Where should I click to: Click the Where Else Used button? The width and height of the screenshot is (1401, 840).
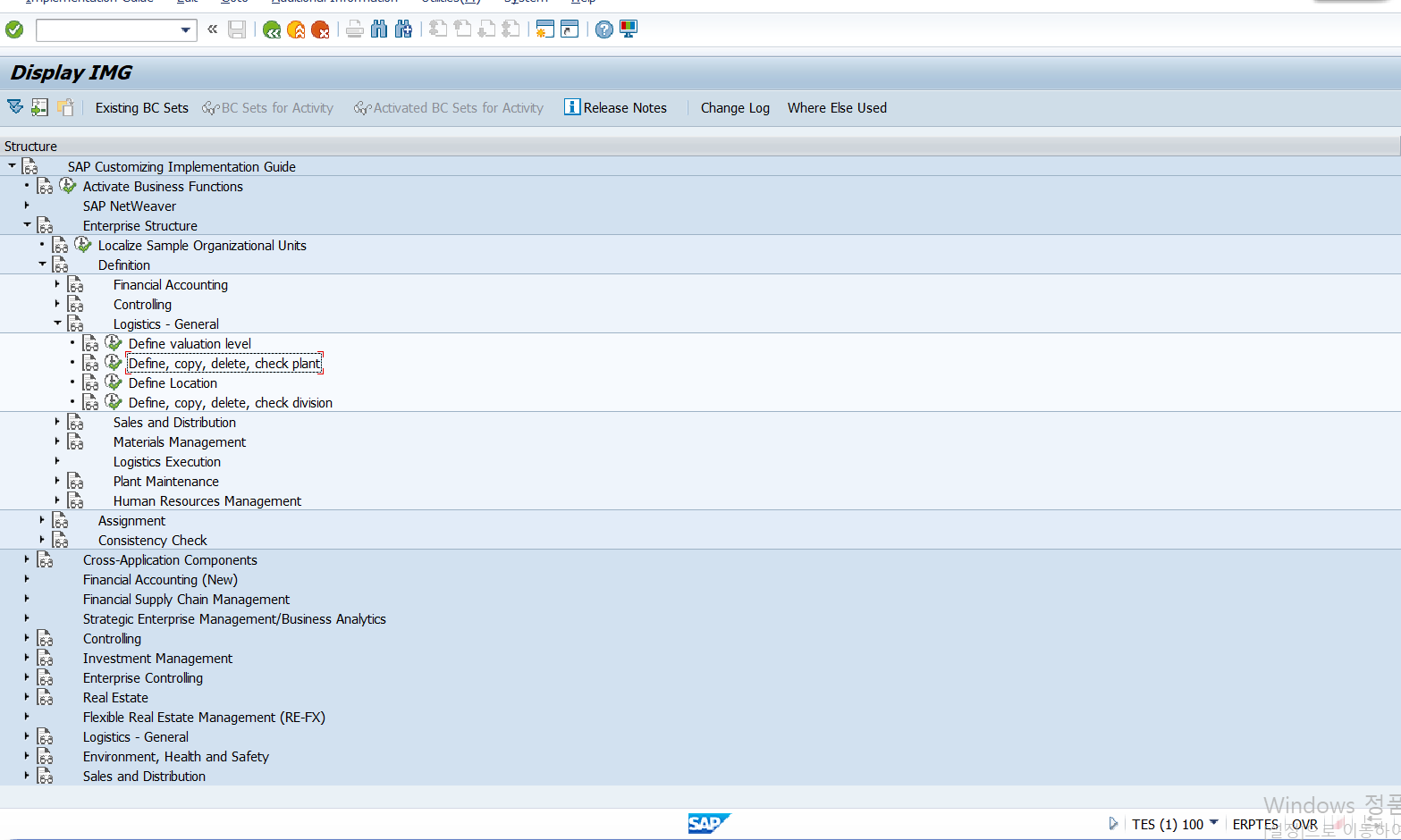(837, 108)
